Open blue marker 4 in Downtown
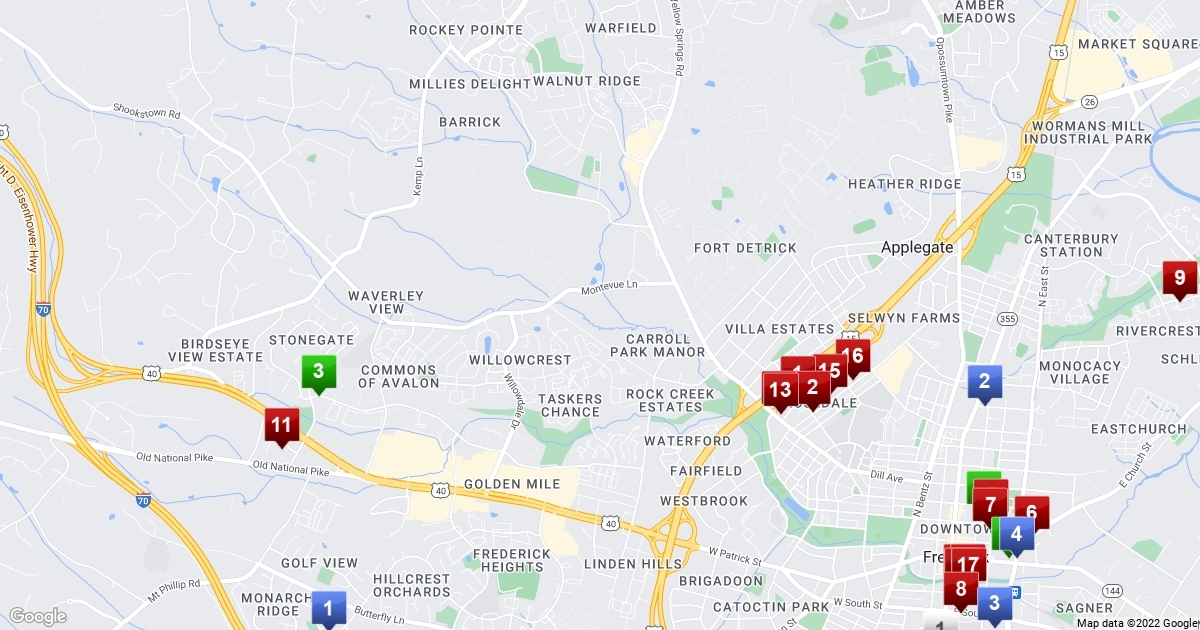Image resolution: width=1200 pixels, height=630 pixels. (1017, 534)
